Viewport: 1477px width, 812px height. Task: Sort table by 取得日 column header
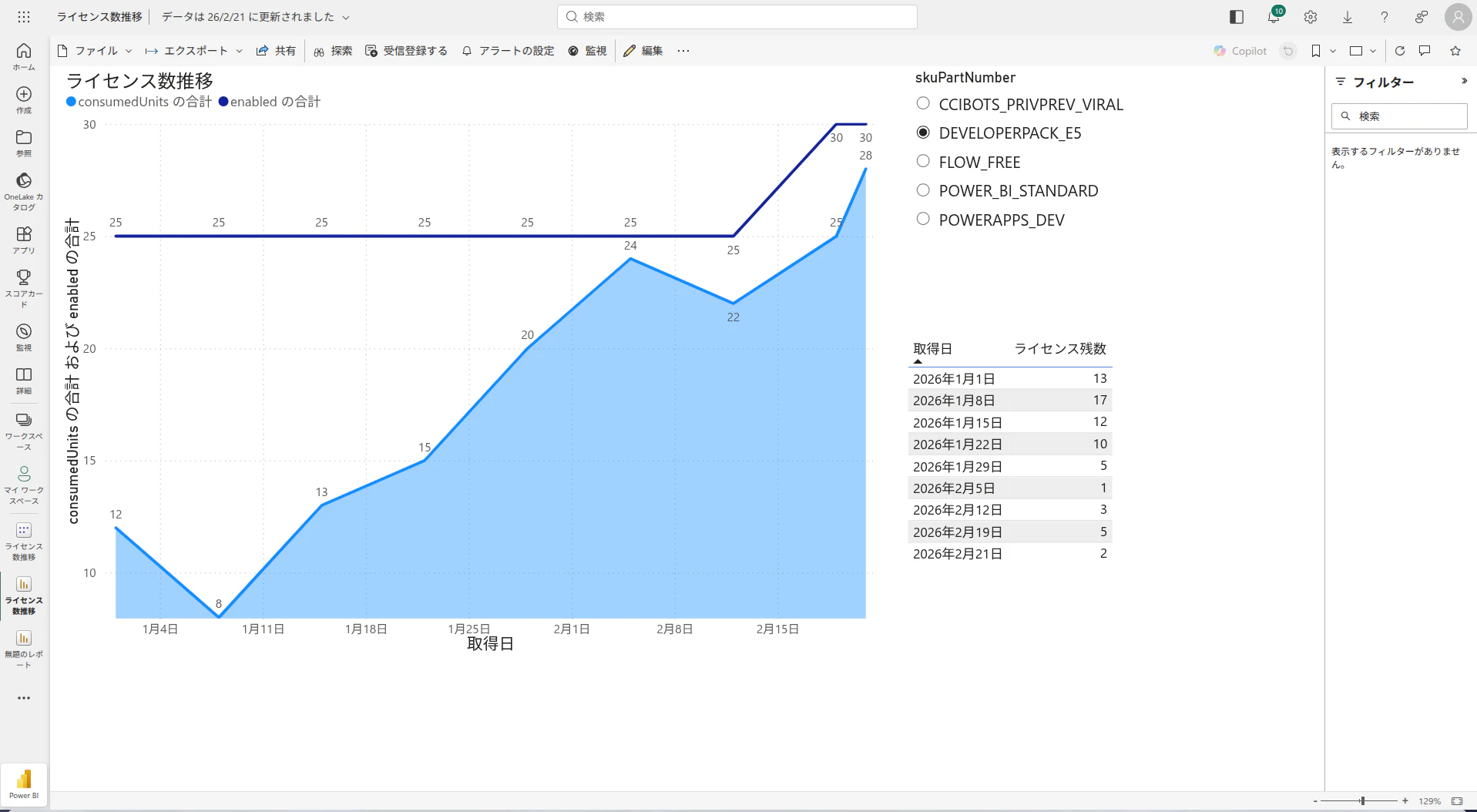point(933,349)
